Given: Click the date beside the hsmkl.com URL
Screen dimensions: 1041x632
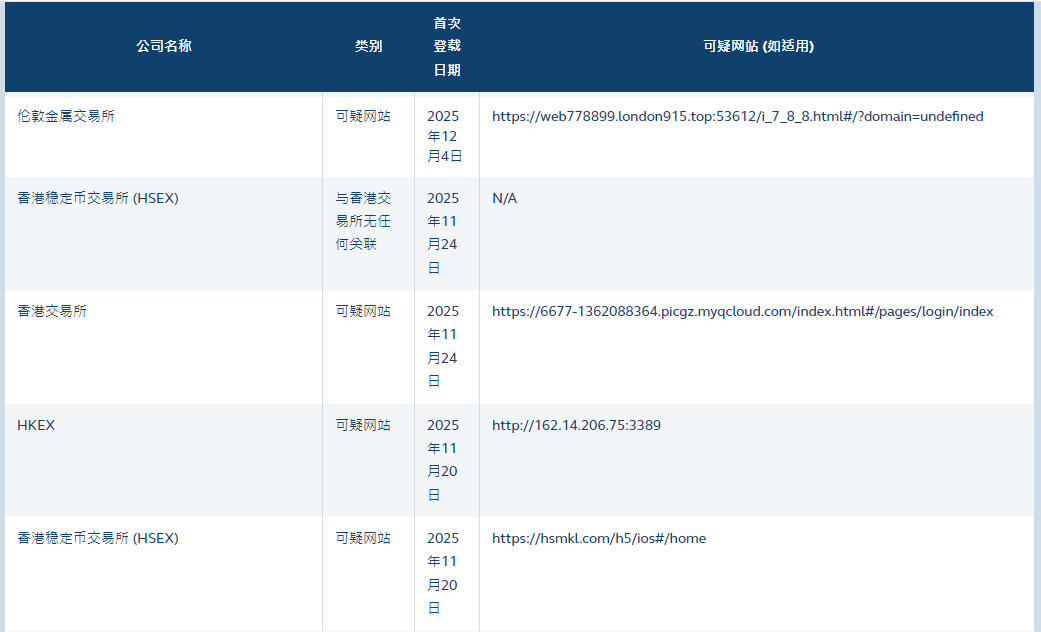Looking at the screenshot, I should 444,573.
